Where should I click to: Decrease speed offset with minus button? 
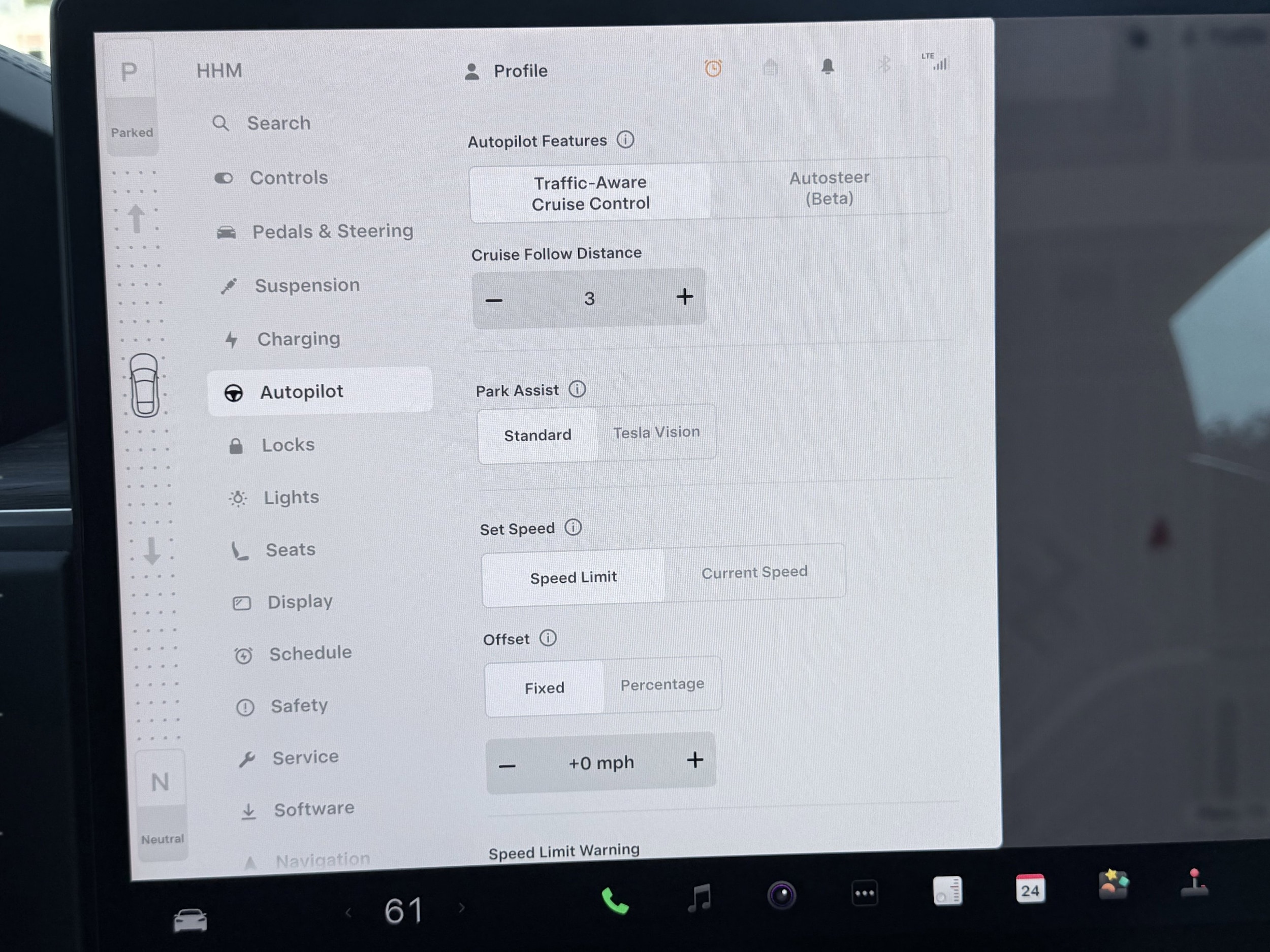(507, 766)
